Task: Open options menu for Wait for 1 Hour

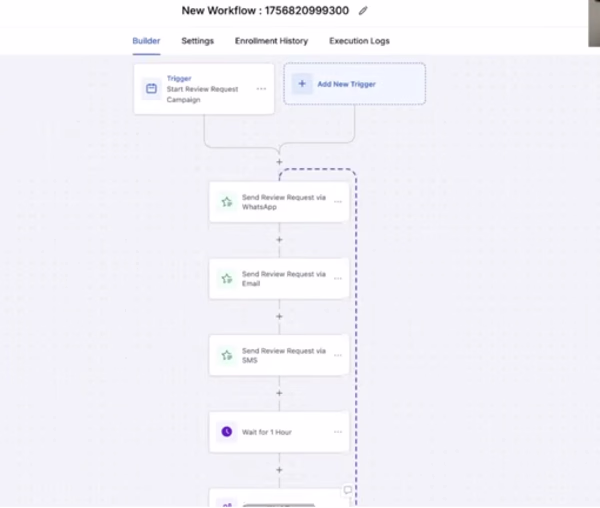Action: (338, 432)
